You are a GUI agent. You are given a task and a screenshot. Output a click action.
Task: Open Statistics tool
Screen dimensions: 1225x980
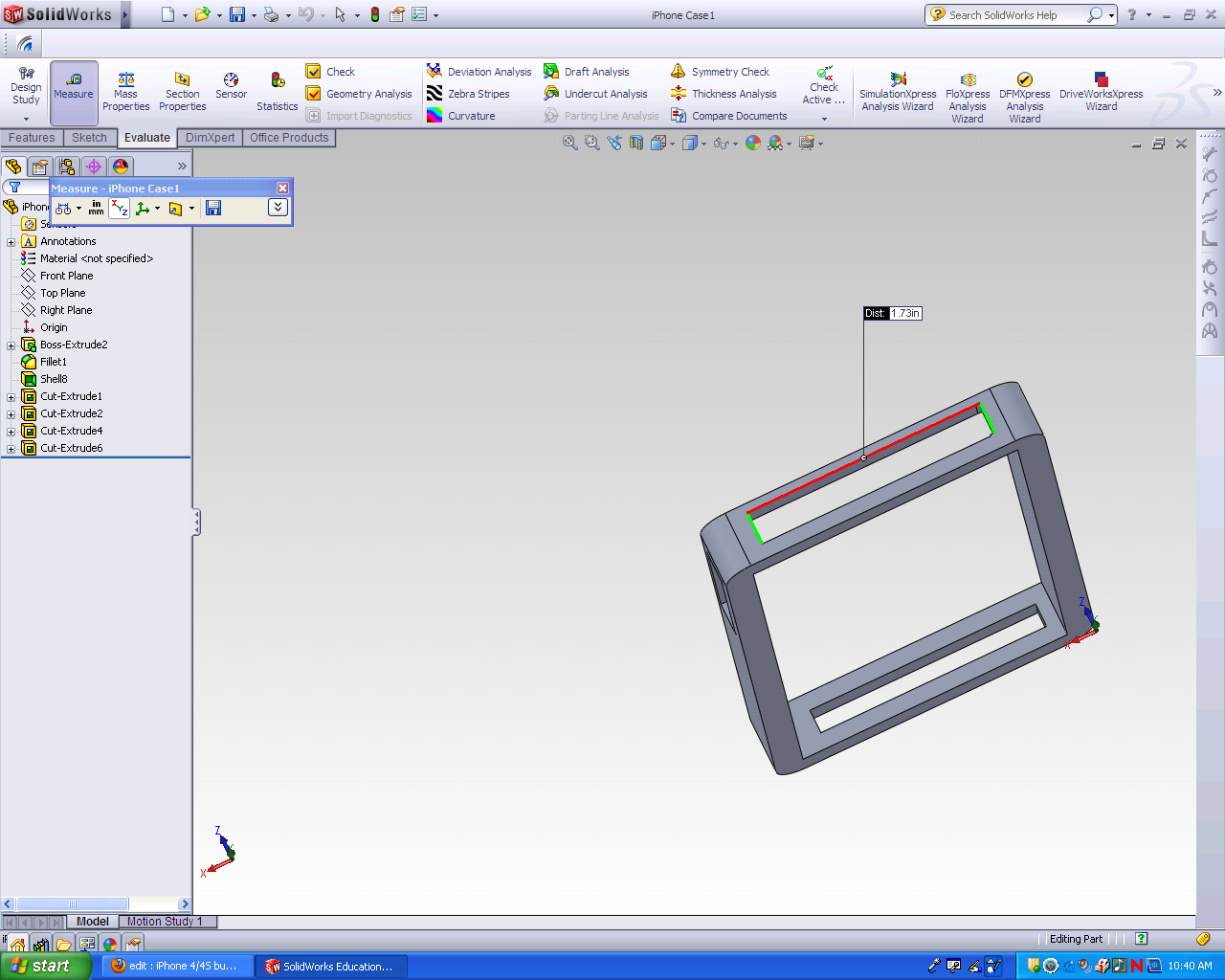point(277,92)
